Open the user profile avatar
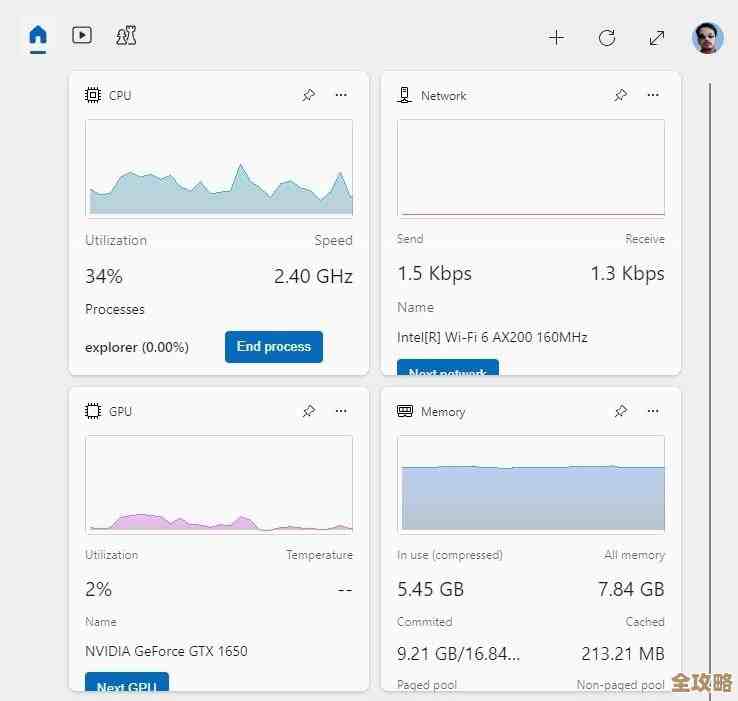This screenshot has width=738, height=701. click(707, 38)
